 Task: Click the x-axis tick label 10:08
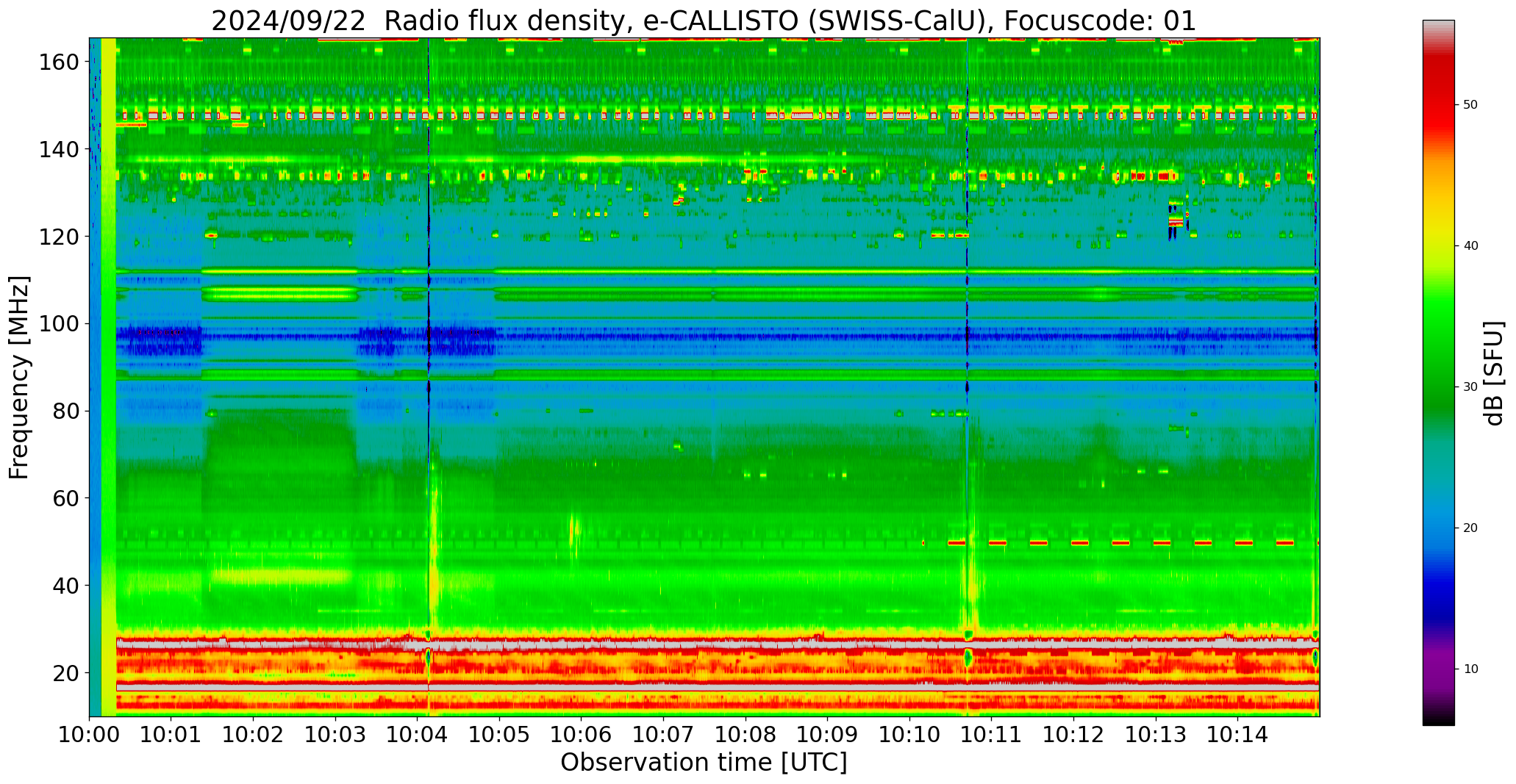coord(746,735)
